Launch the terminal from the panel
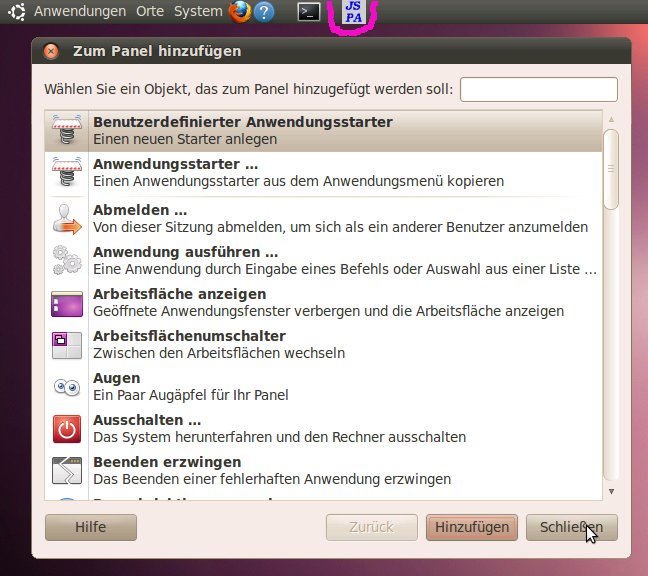The width and height of the screenshot is (648, 576). point(310,12)
